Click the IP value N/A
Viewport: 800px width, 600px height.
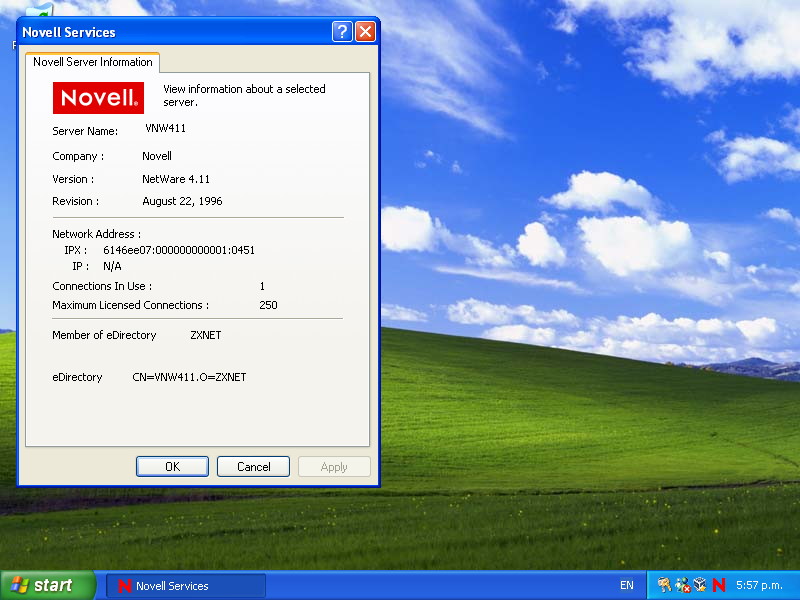tap(112, 266)
